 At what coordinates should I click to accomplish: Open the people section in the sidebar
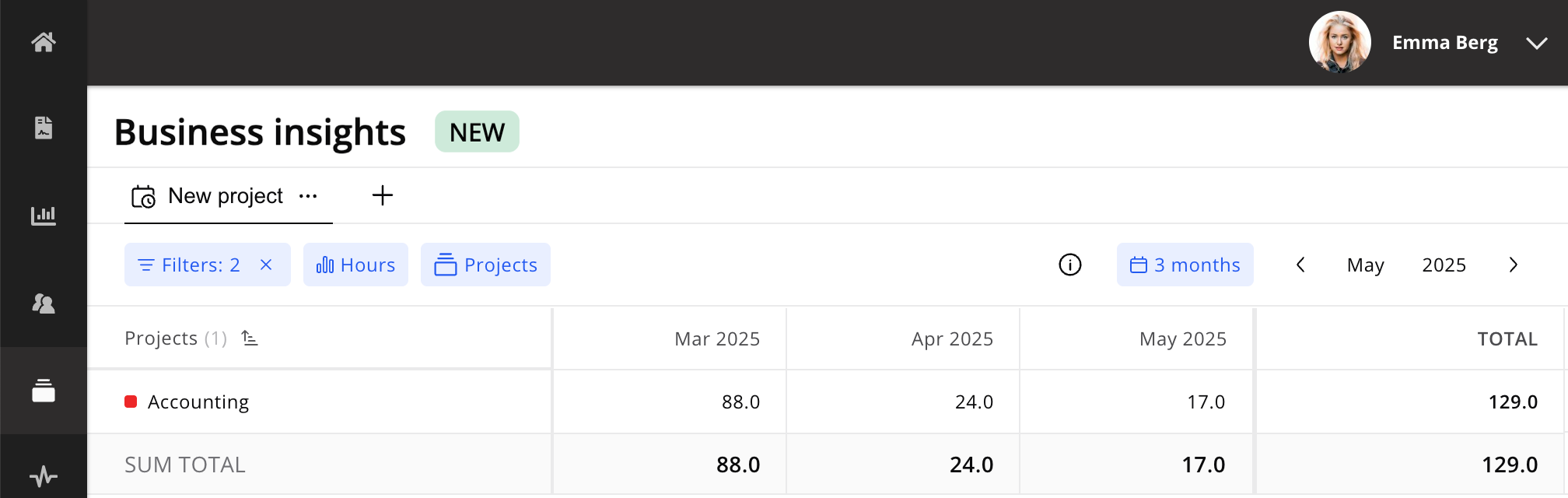pyautogui.click(x=44, y=303)
